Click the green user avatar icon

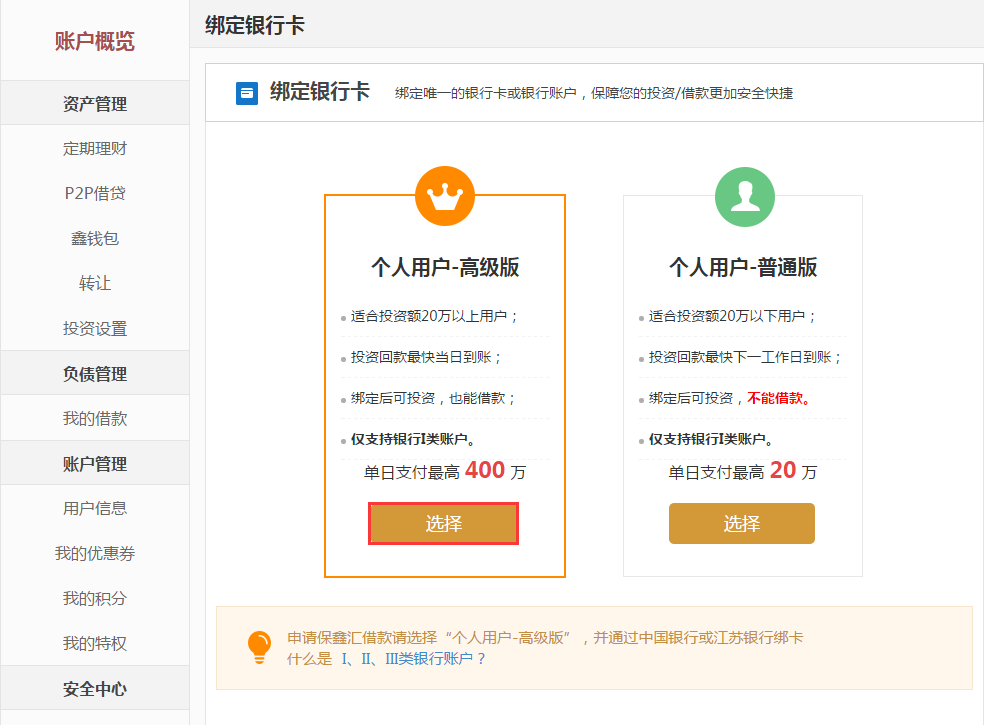(745, 196)
